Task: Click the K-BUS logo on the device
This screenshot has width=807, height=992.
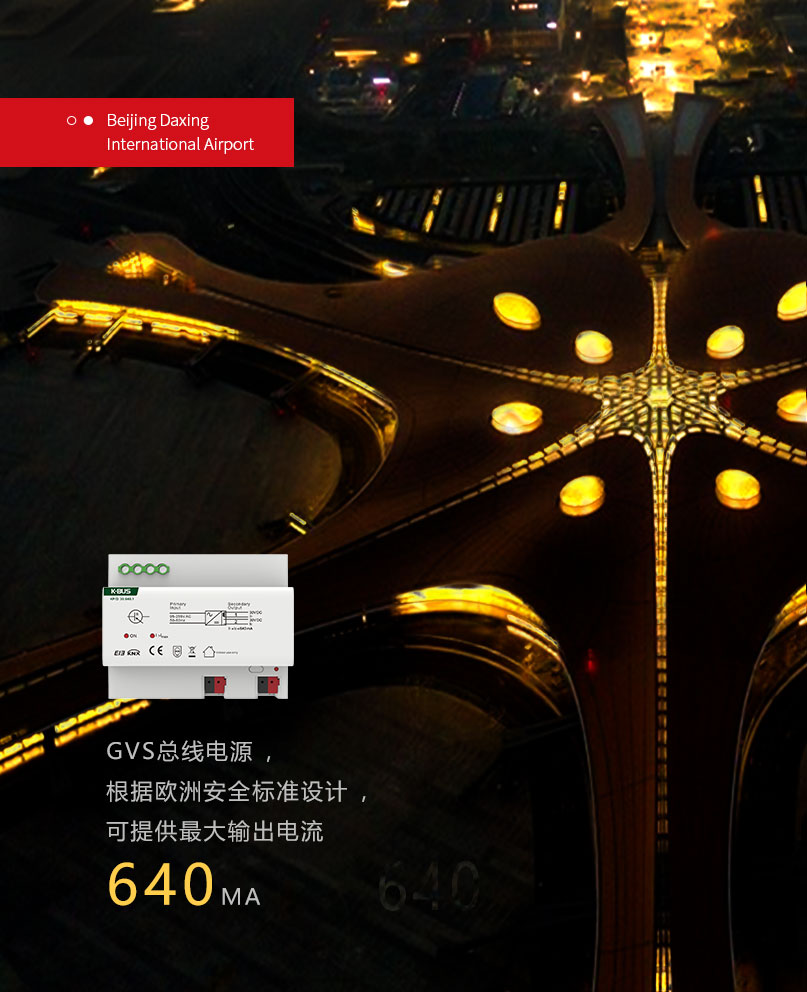Action: point(120,591)
